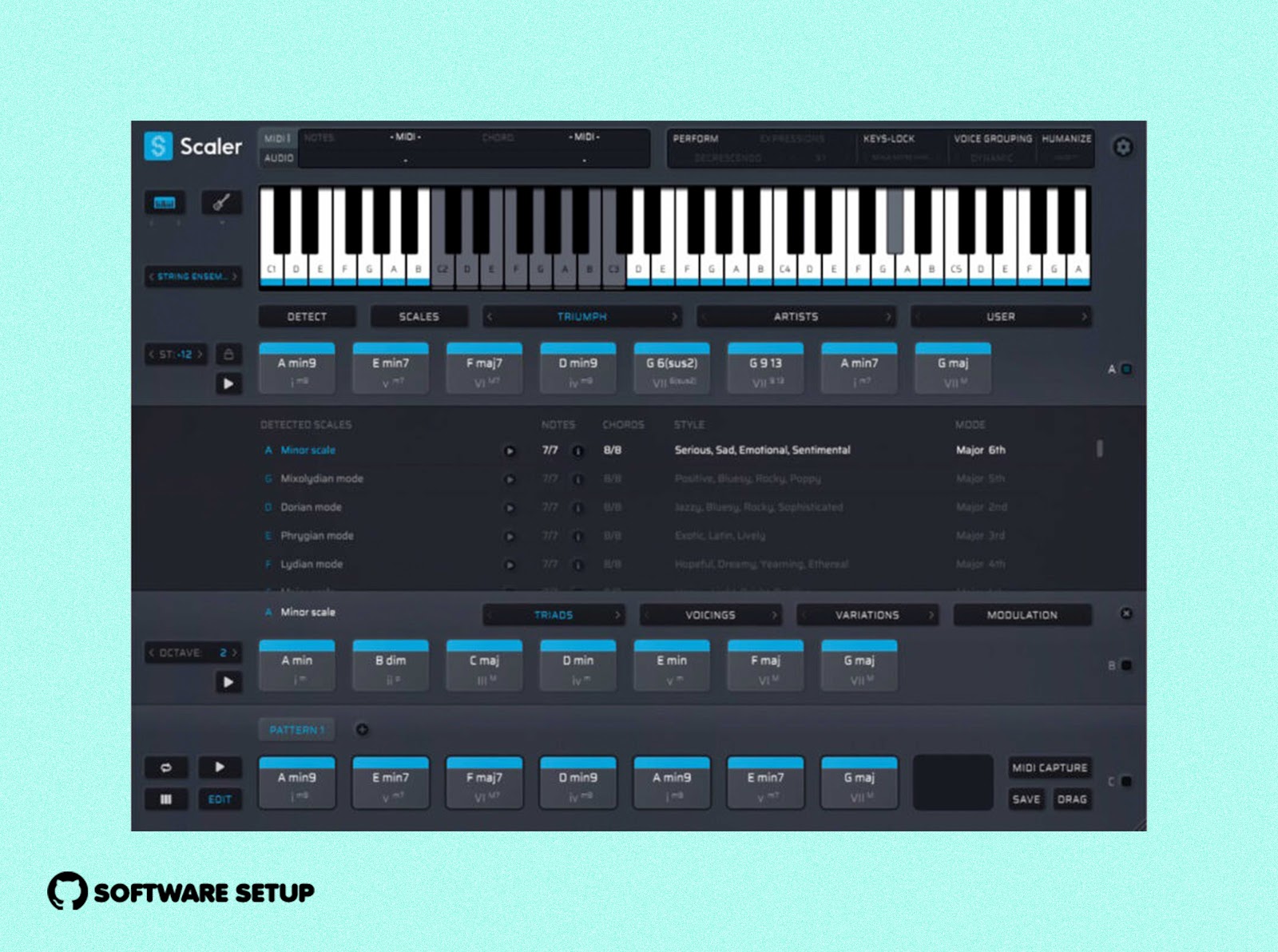Click the DRAG button
This screenshot has height=952, width=1278.
(x=1072, y=799)
